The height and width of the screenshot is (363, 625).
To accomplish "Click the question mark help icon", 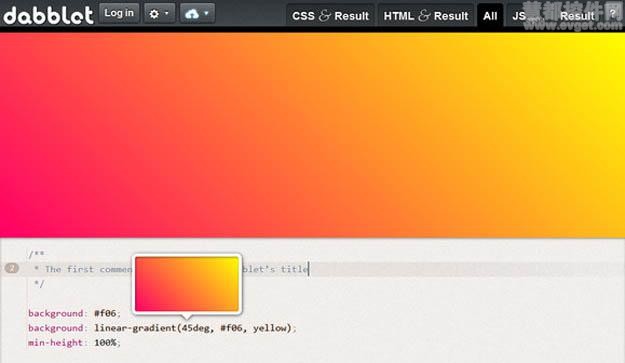I will (x=612, y=14).
